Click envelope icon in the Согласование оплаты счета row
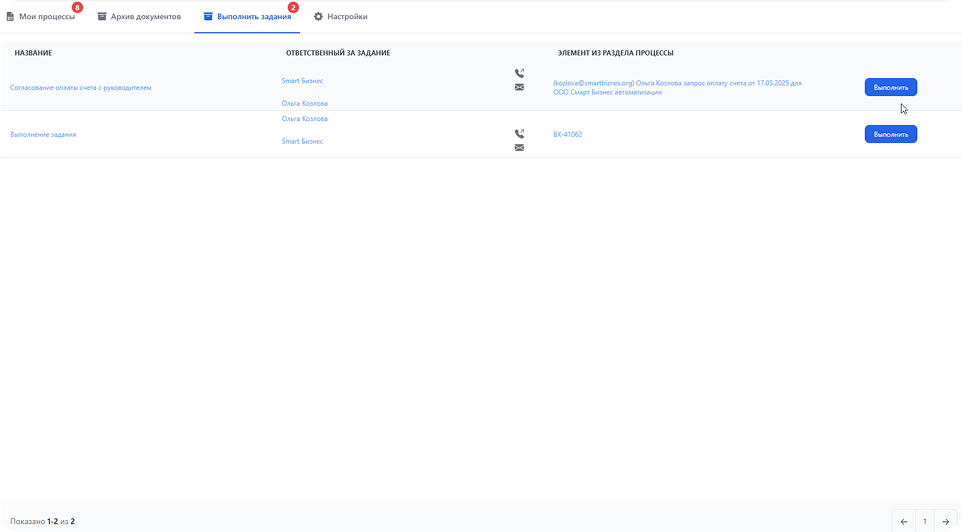962x532 pixels. point(519,87)
